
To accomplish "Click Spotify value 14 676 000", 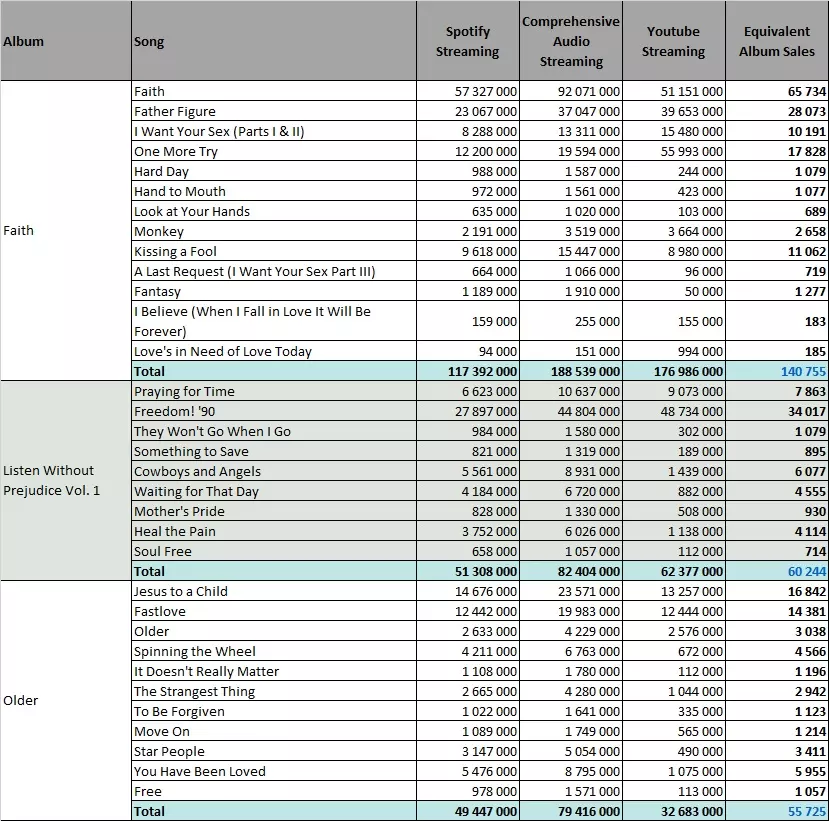I will pyautogui.click(x=468, y=591).
